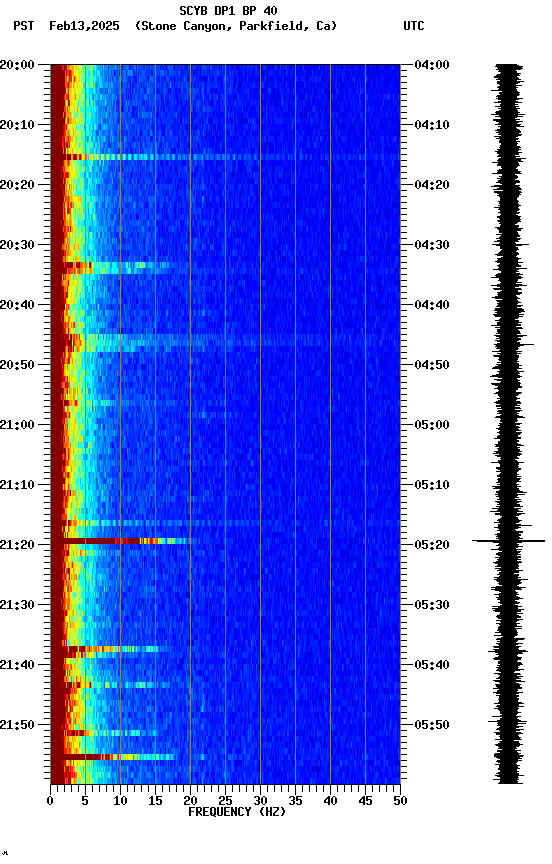Click the PST time label 20:10
Screen dimensions: 552x864
[x=17, y=125]
